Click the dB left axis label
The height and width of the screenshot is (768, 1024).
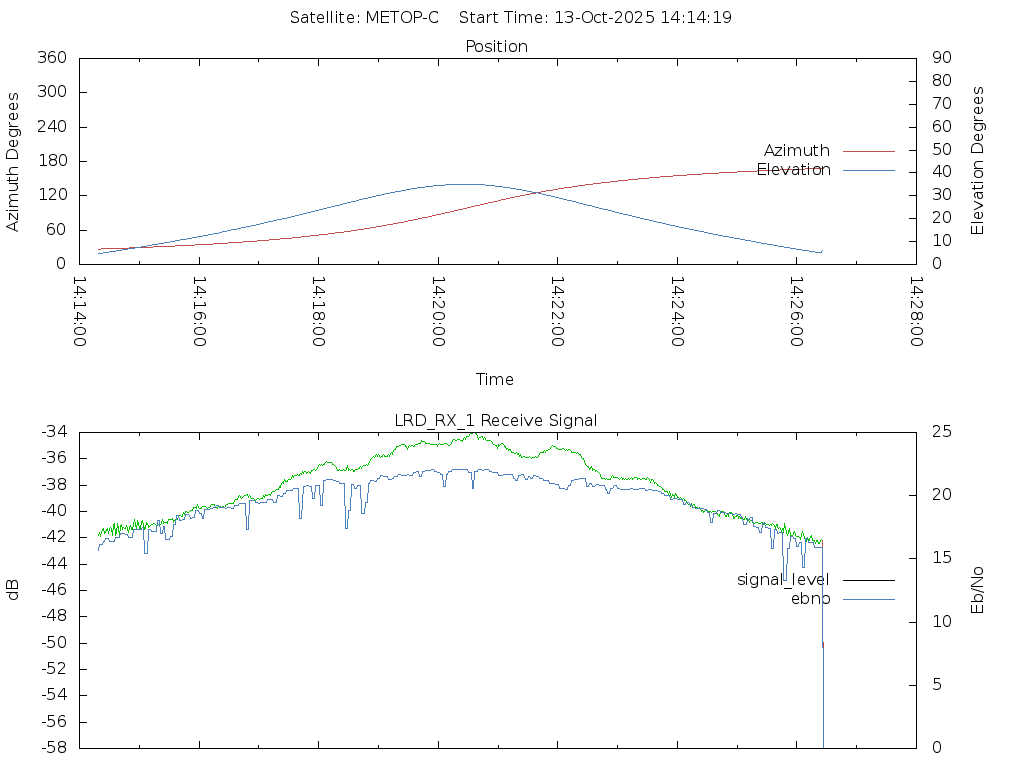point(13,590)
